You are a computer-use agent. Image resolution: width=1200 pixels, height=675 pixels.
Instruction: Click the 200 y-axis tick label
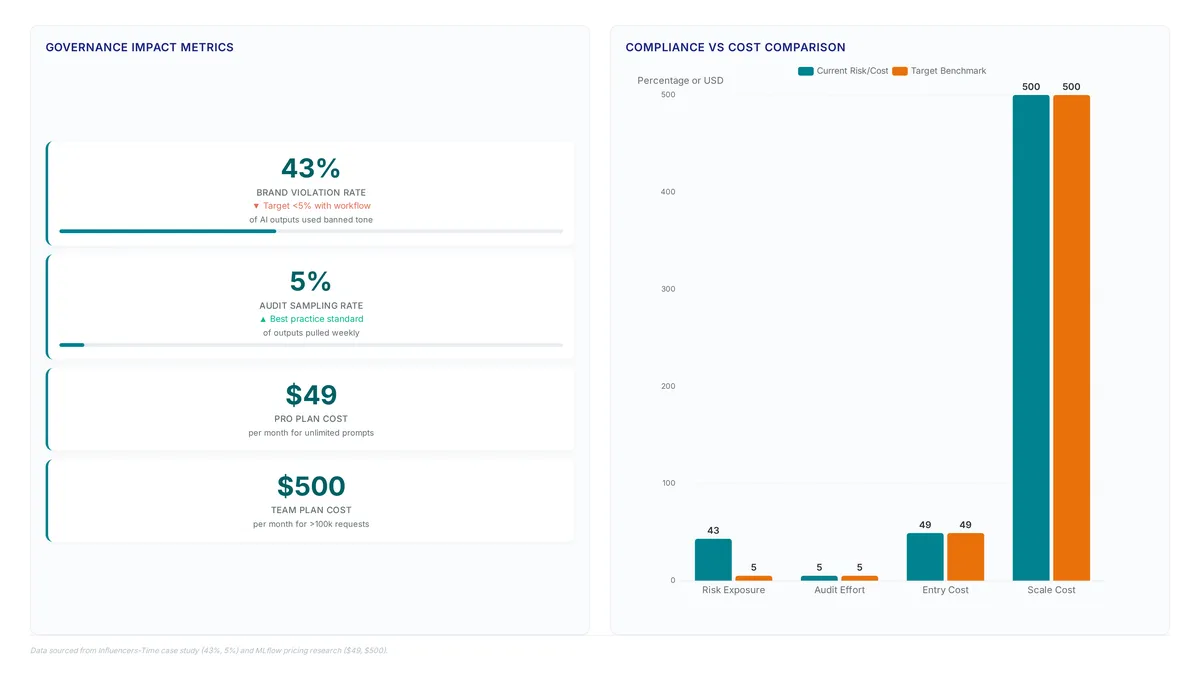(668, 386)
